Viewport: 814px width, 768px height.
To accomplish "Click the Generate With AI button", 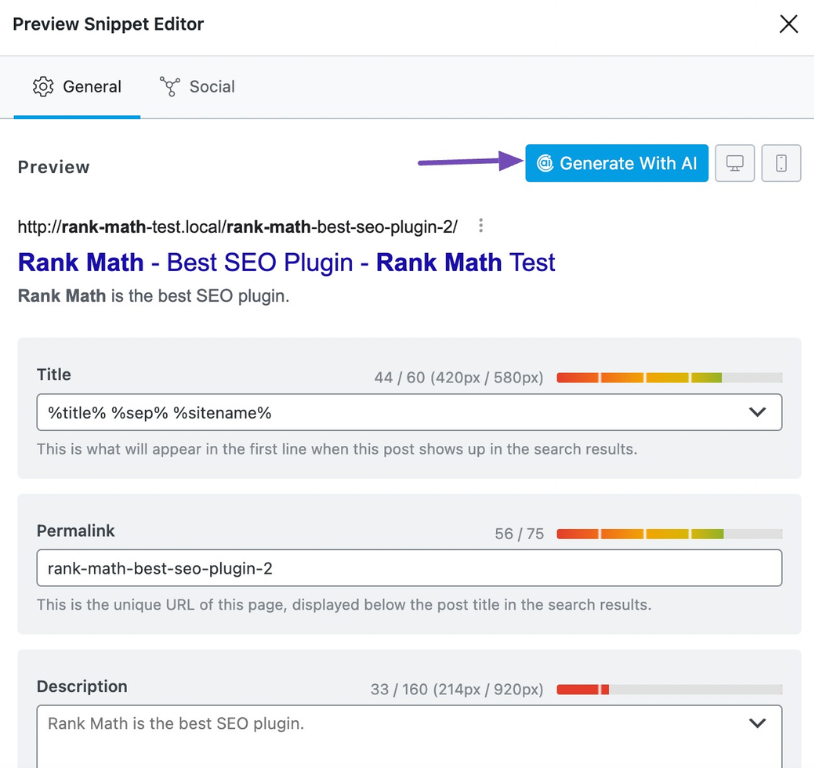I will pyautogui.click(x=616, y=164).
